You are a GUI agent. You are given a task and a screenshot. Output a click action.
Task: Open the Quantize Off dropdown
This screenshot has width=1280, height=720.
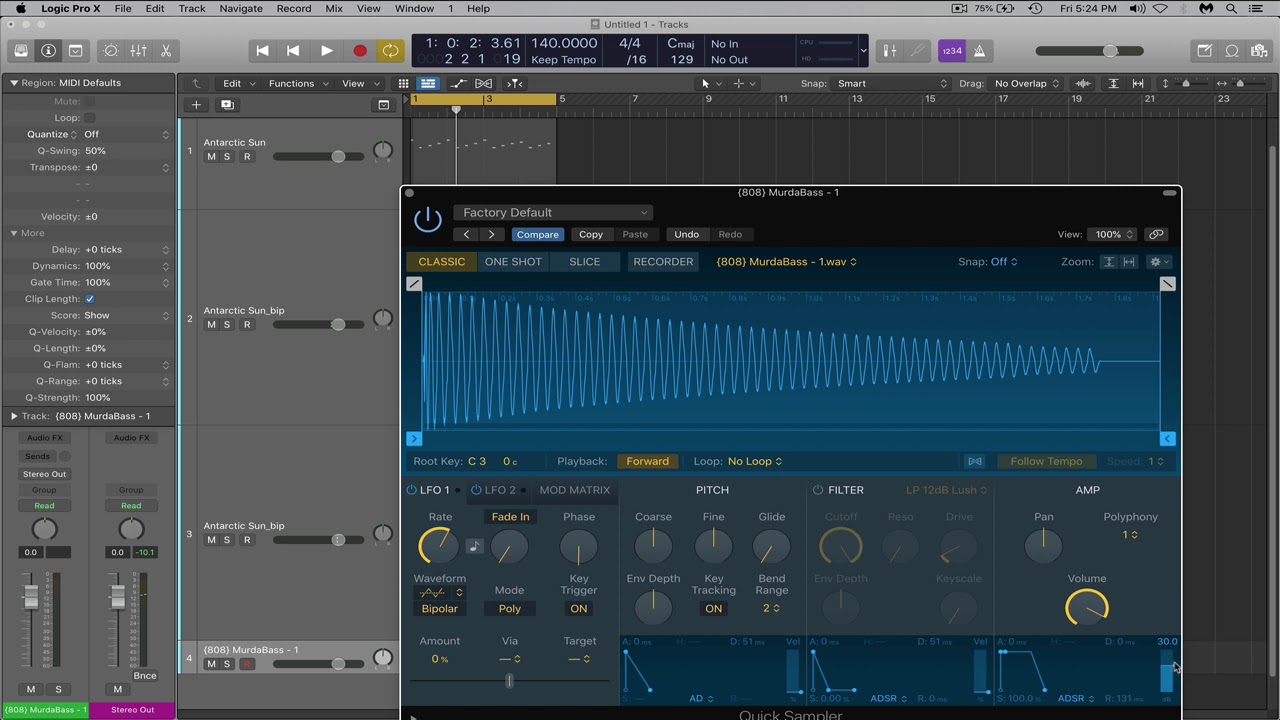coord(127,134)
